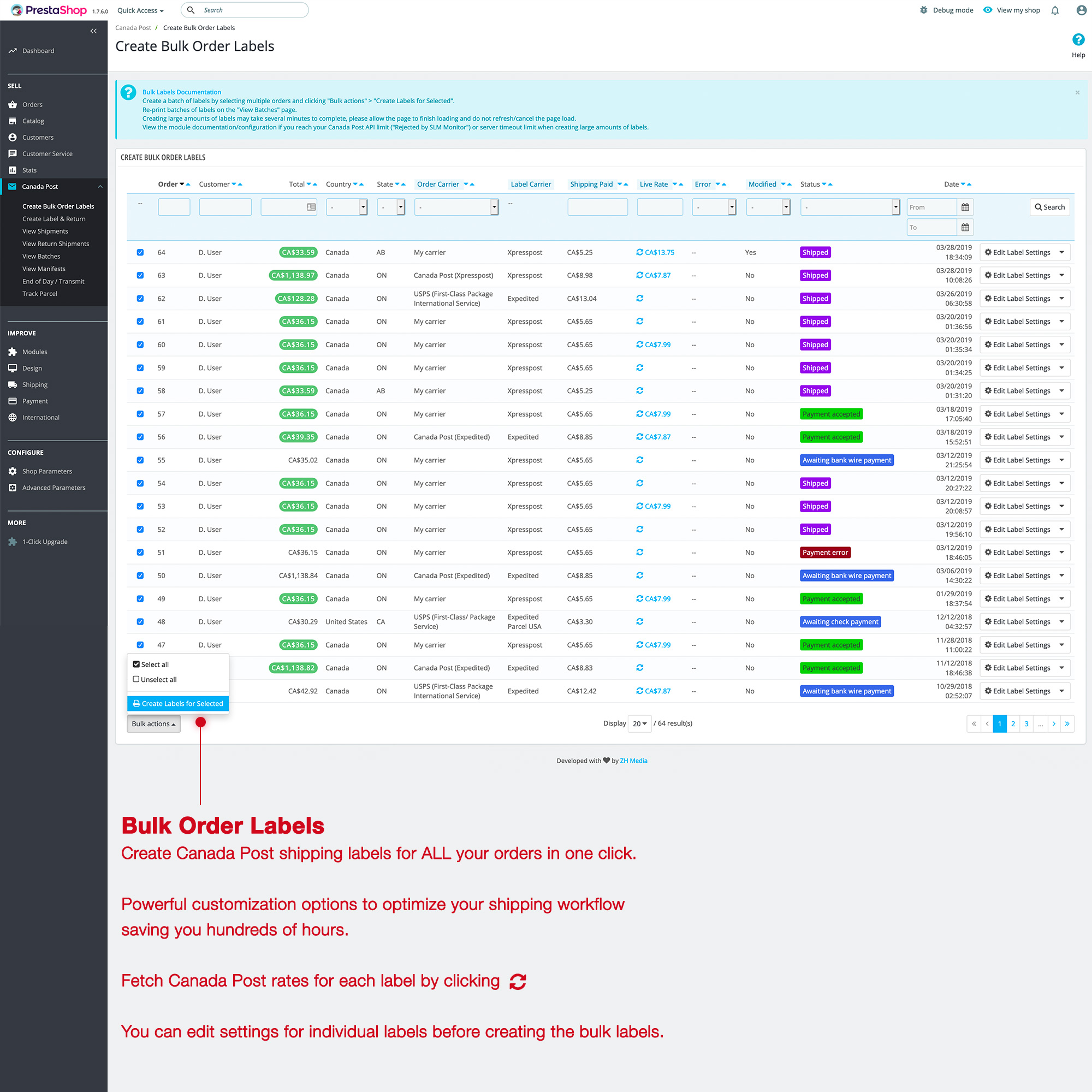The image size is (1092, 1092).
Task: Open the Country filter dropdown
Action: (x=347, y=207)
